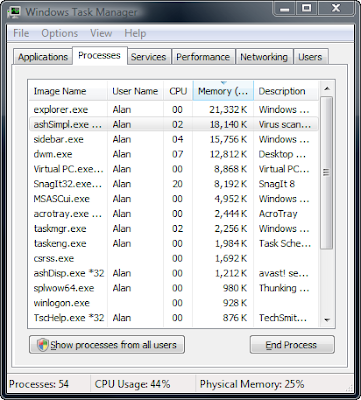The width and height of the screenshot is (361, 400).
Task: Sort by CPU column header
Action: 178,91
